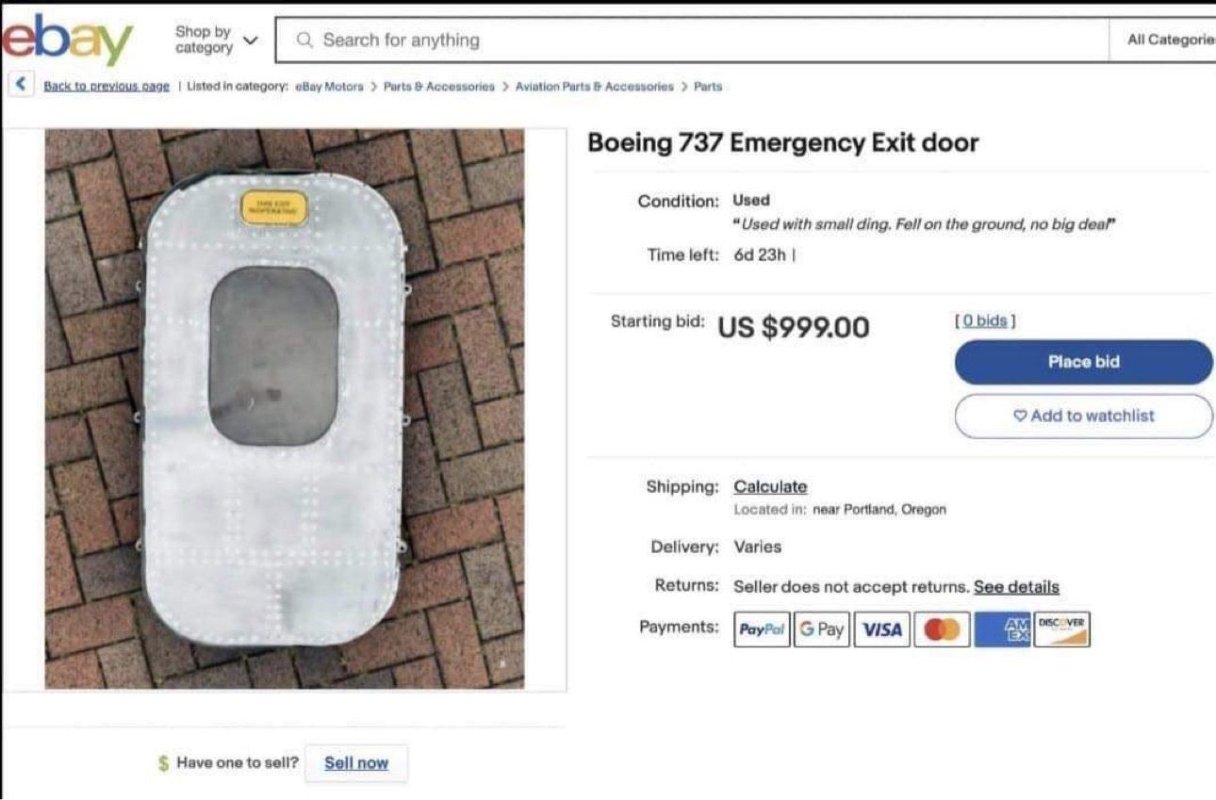
Task: Go to Aviation Parts & Accessories breadcrumb
Action: tap(594, 86)
